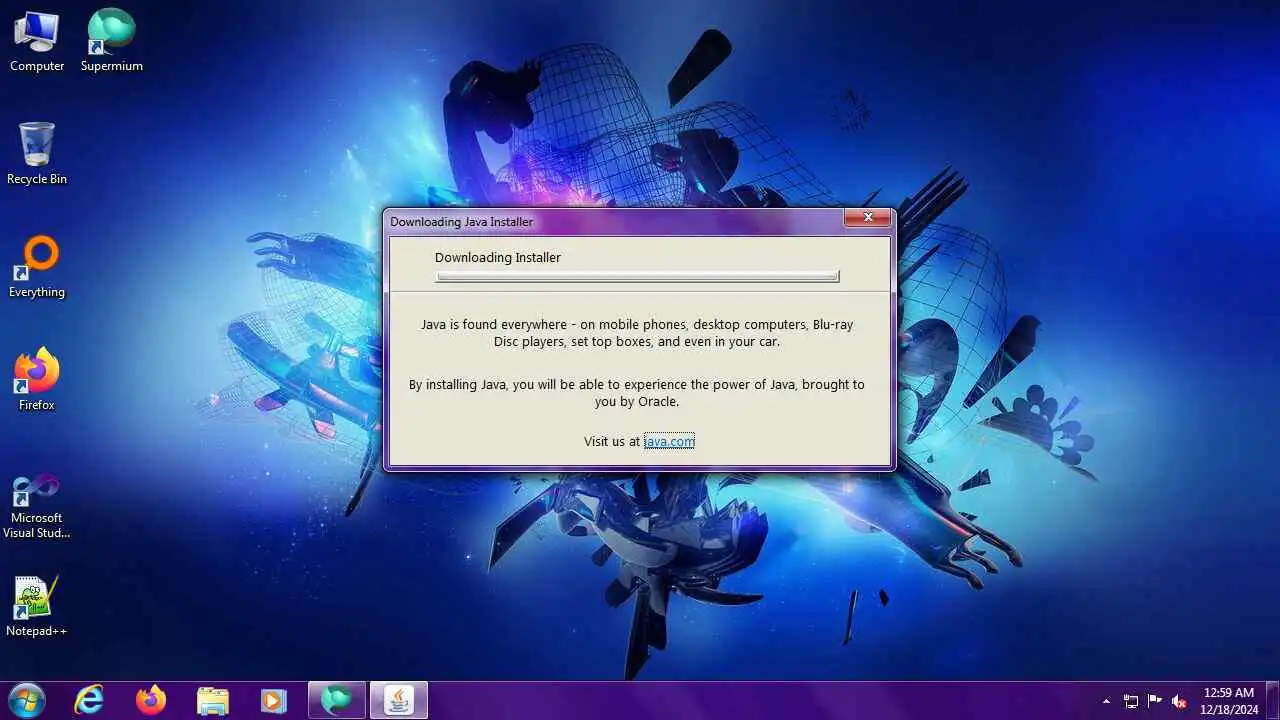The width and height of the screenshot is (1280, 720).
Task: Select the Supermium desktop shortcut
Action: pyautogui.click(x=112, y=40)
